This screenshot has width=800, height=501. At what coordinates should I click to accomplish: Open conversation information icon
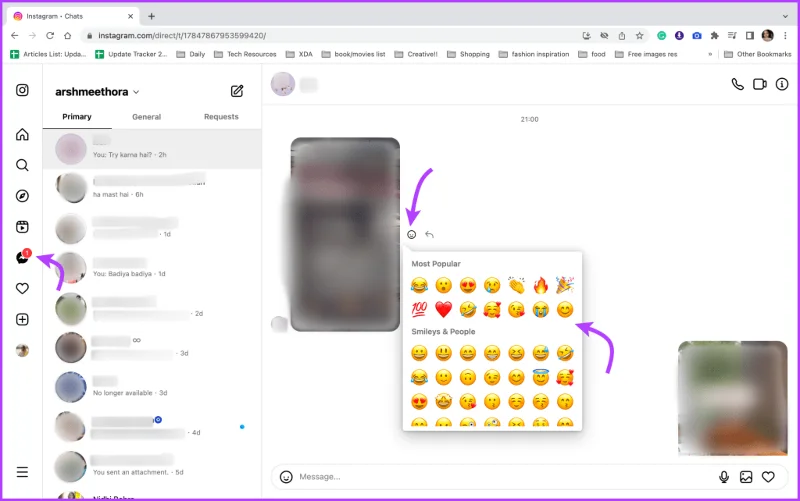[x=782, y=84]
